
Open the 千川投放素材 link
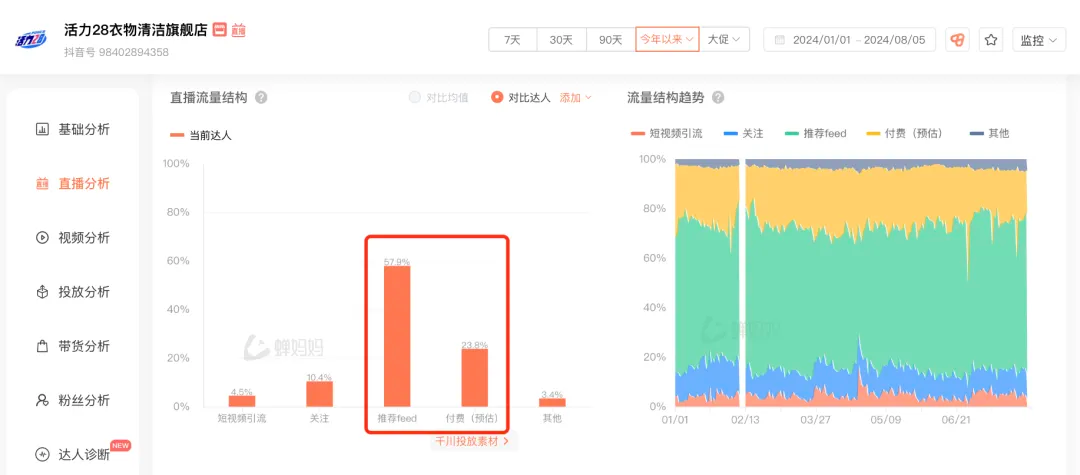click(x=471, y=441)
